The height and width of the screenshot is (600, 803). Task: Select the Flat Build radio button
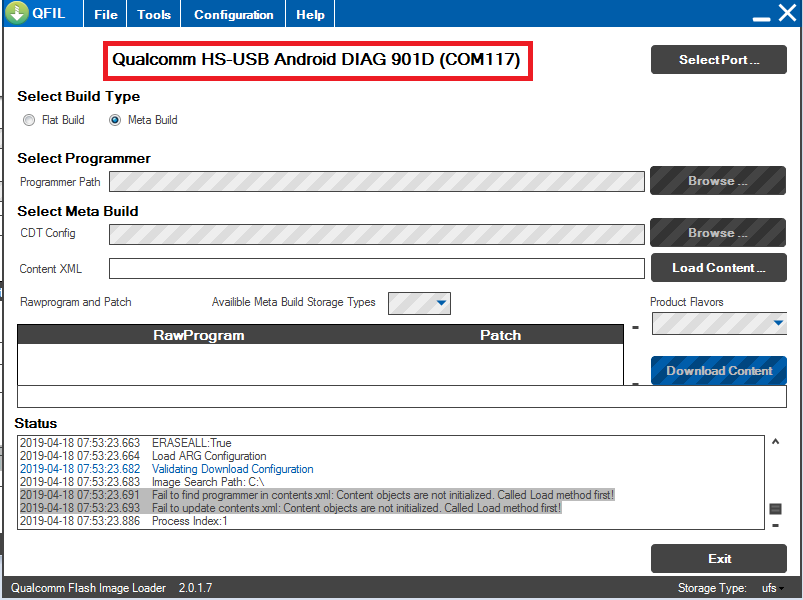(x=29, y=120)
